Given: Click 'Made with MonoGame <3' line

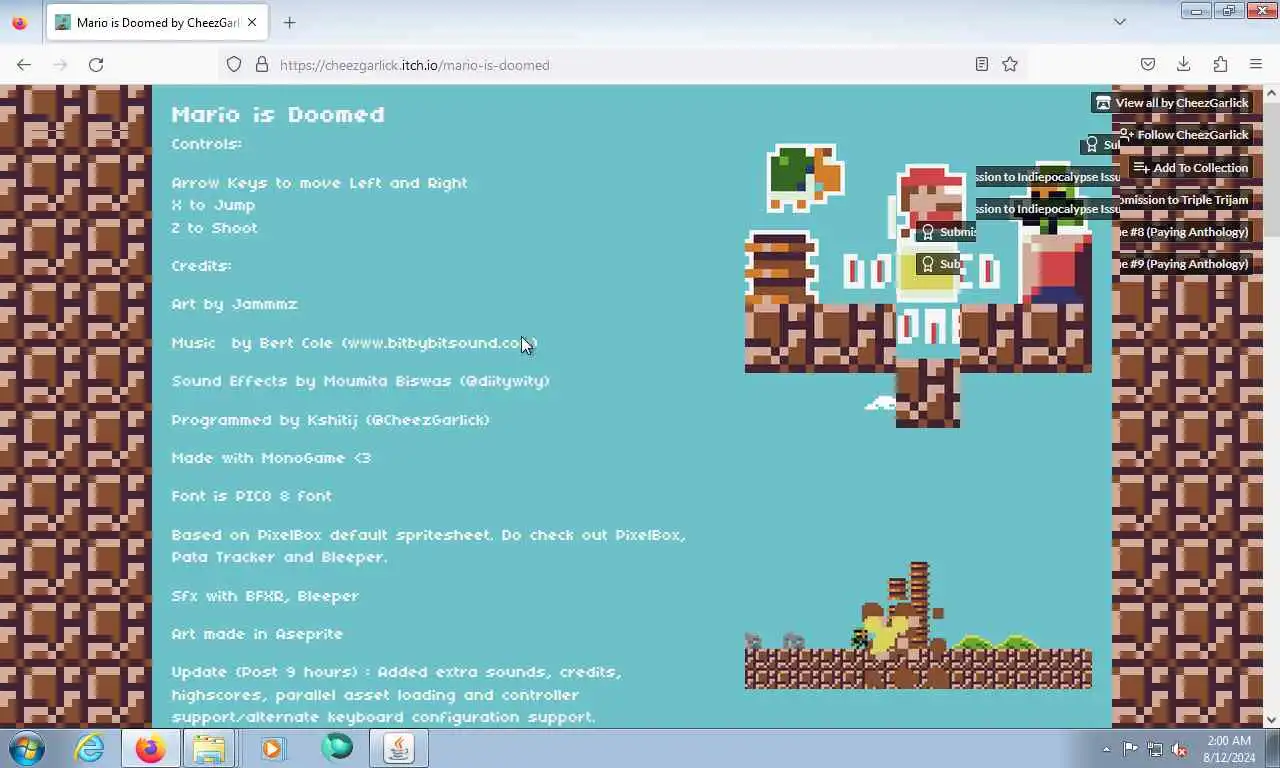Looking at the screenshot, I should click(x=271, y=458).
